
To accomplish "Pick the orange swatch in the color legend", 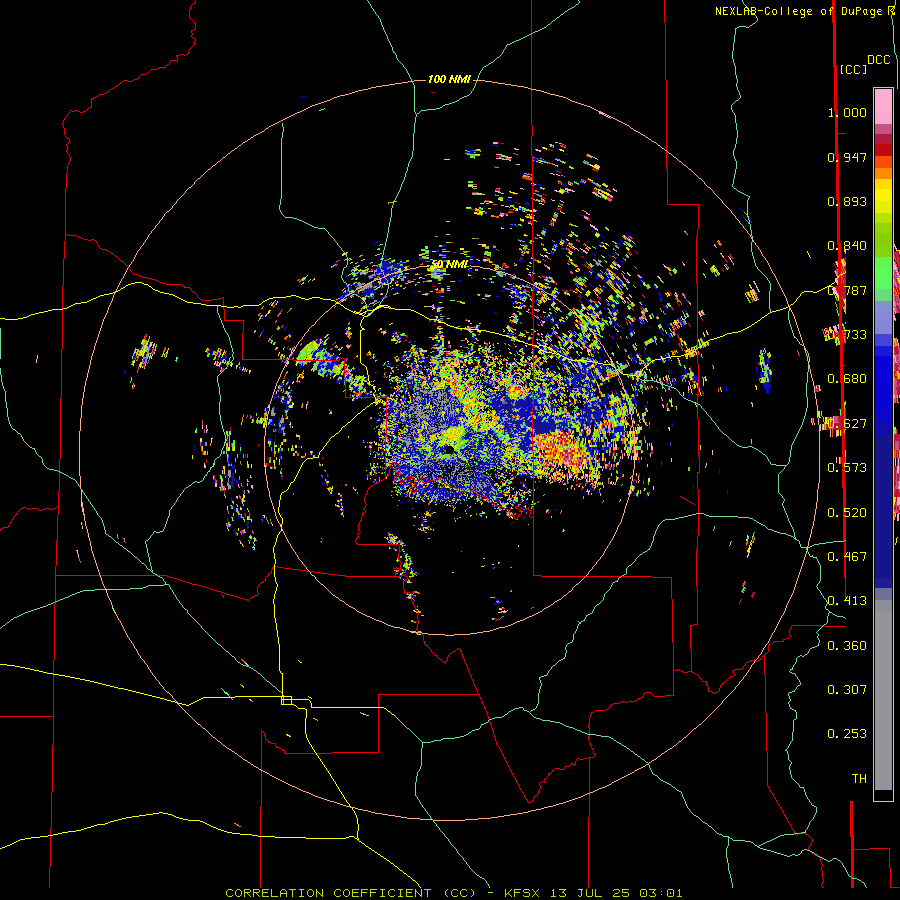I will [x=883, y=173].
